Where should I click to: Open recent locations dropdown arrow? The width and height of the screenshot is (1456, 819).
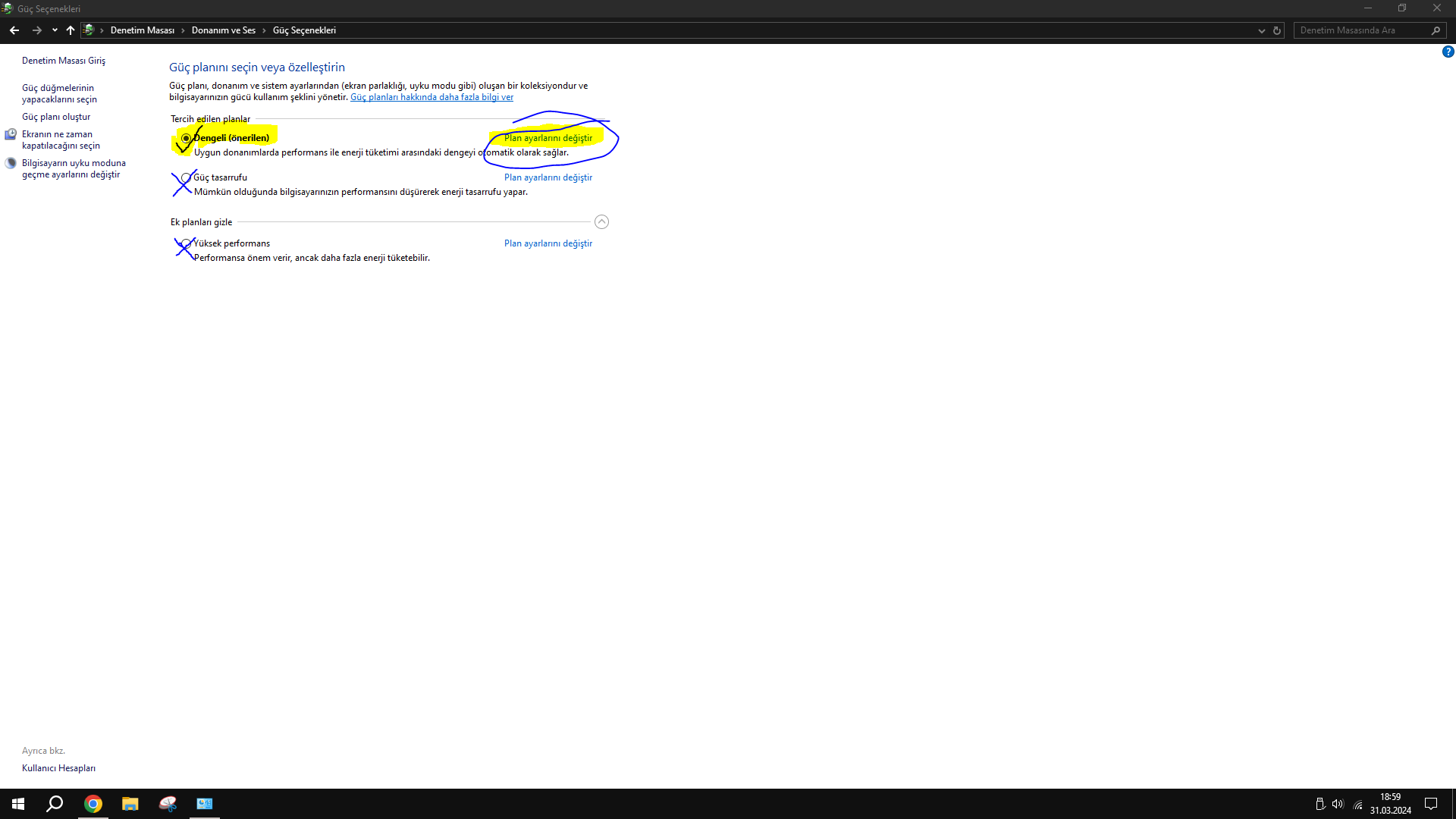tap(55, 30)
